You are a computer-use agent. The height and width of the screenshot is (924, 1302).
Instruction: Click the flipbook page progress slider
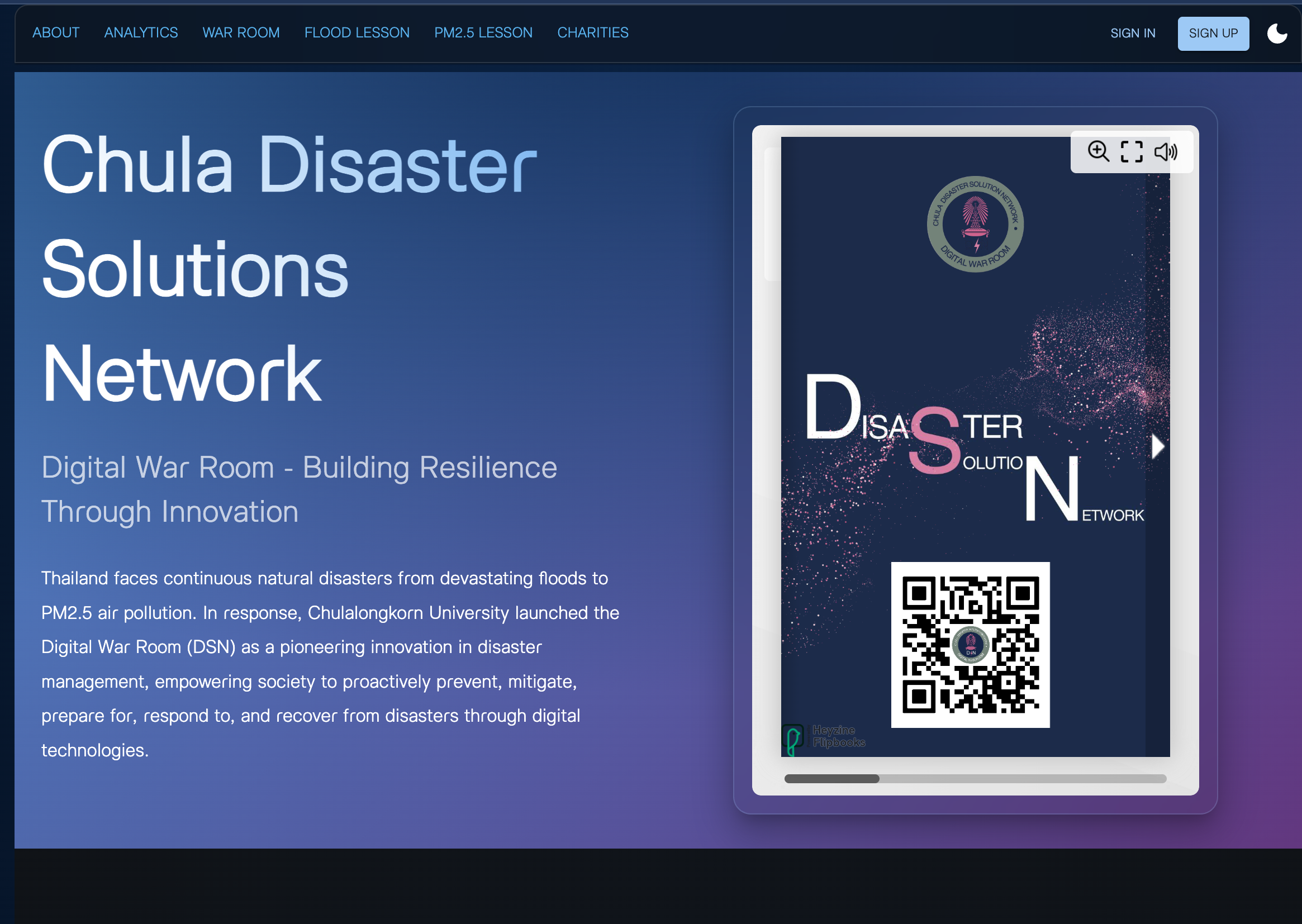click(975, 779)
